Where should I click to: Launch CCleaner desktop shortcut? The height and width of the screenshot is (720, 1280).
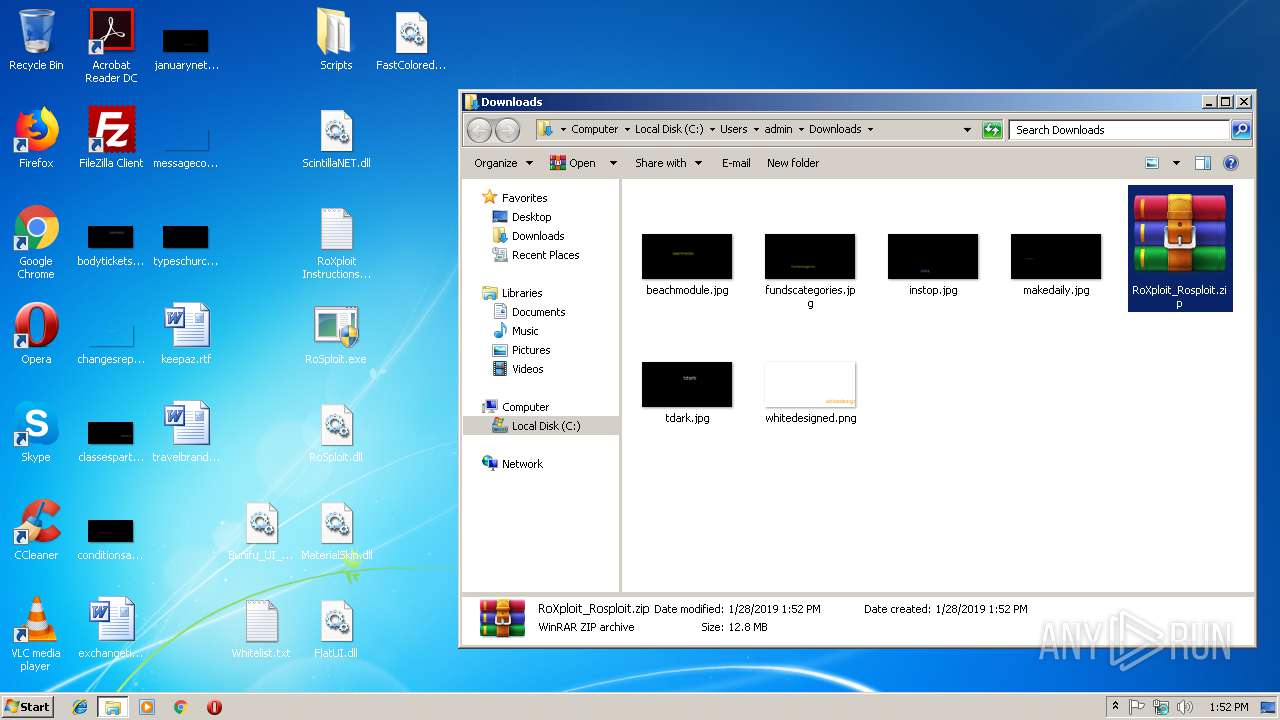pyautogui.click(x=36, y=530)
